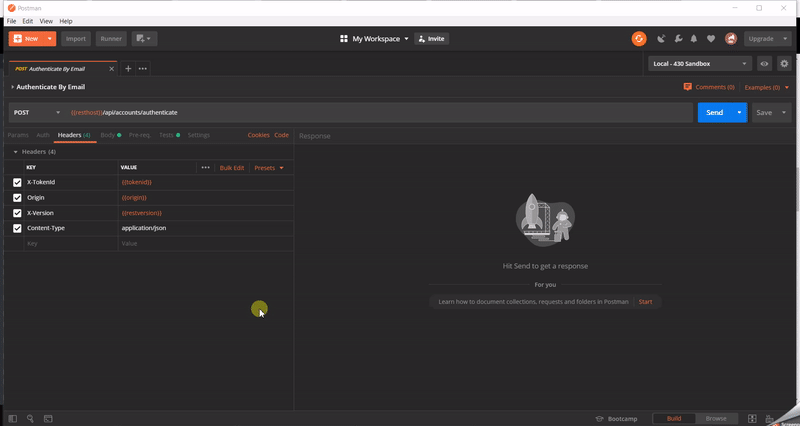Screen dimensions: 800x426
Task: Open manage environments gear icon
Action: point(784,64)
